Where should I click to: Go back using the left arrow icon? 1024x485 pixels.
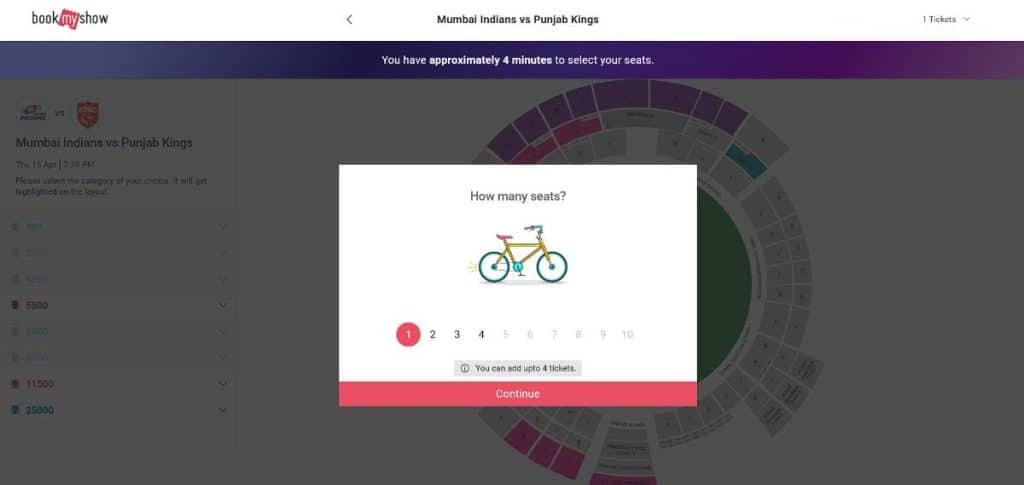349,20
